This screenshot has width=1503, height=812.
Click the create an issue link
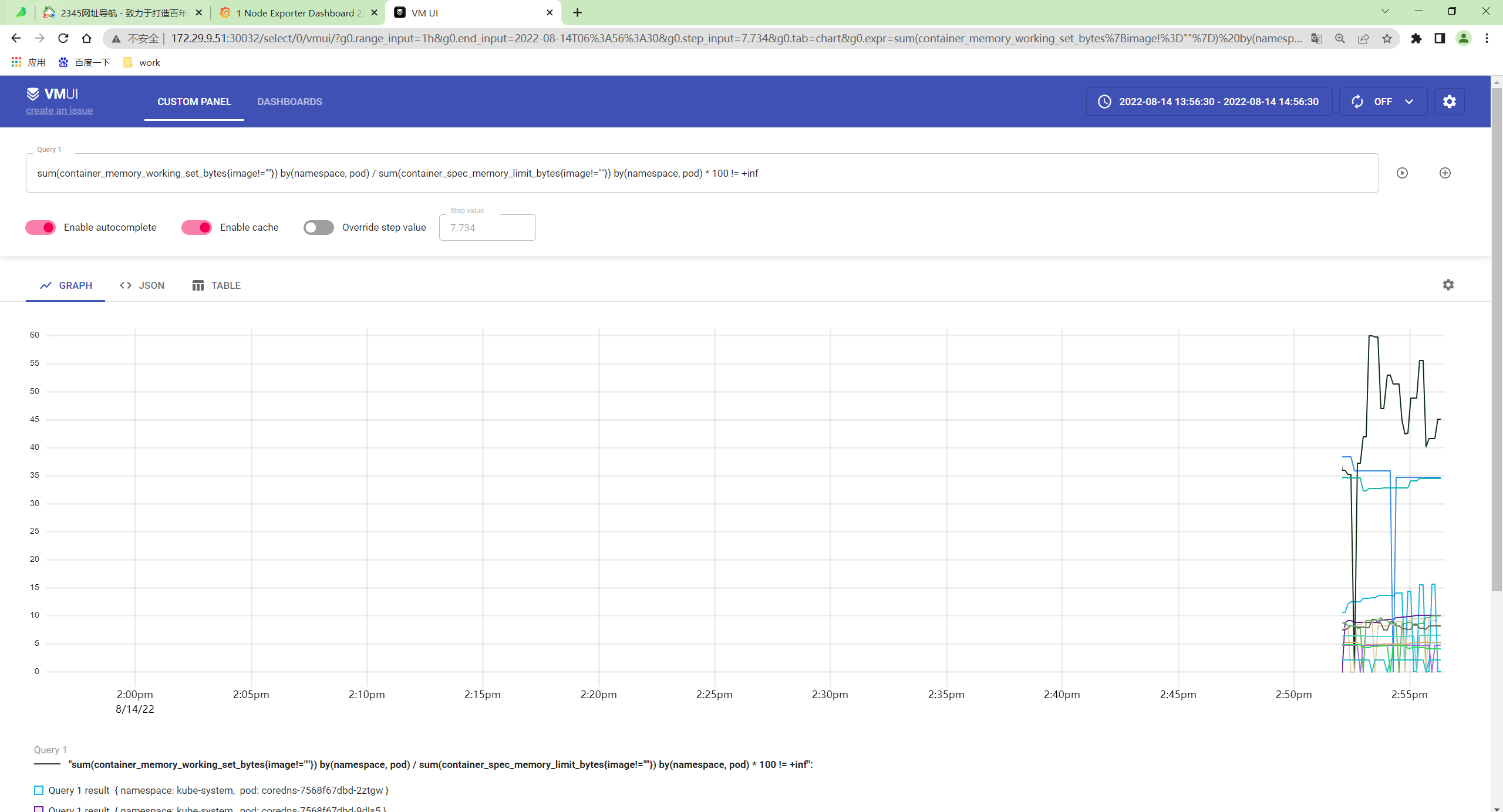[59, 110]
